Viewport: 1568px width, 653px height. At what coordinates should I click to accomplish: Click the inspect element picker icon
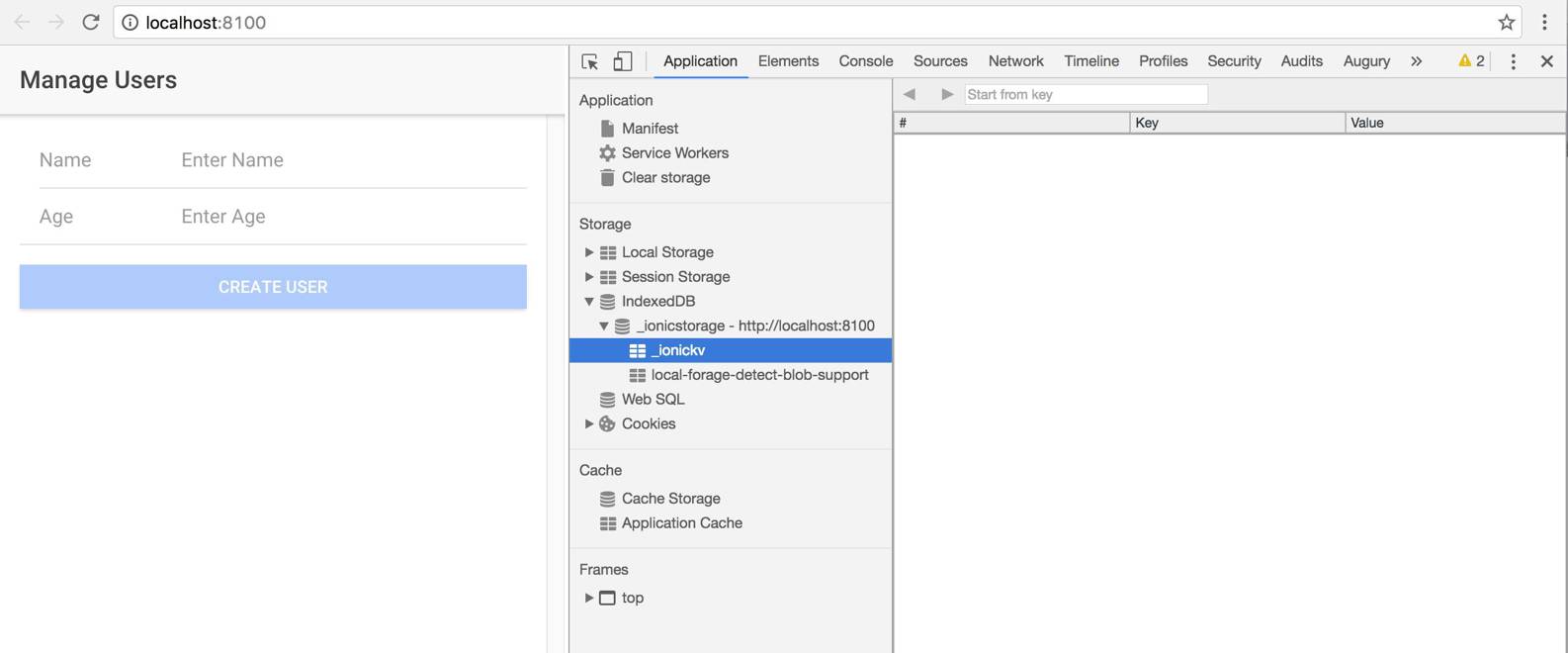[x=590, y=61]
